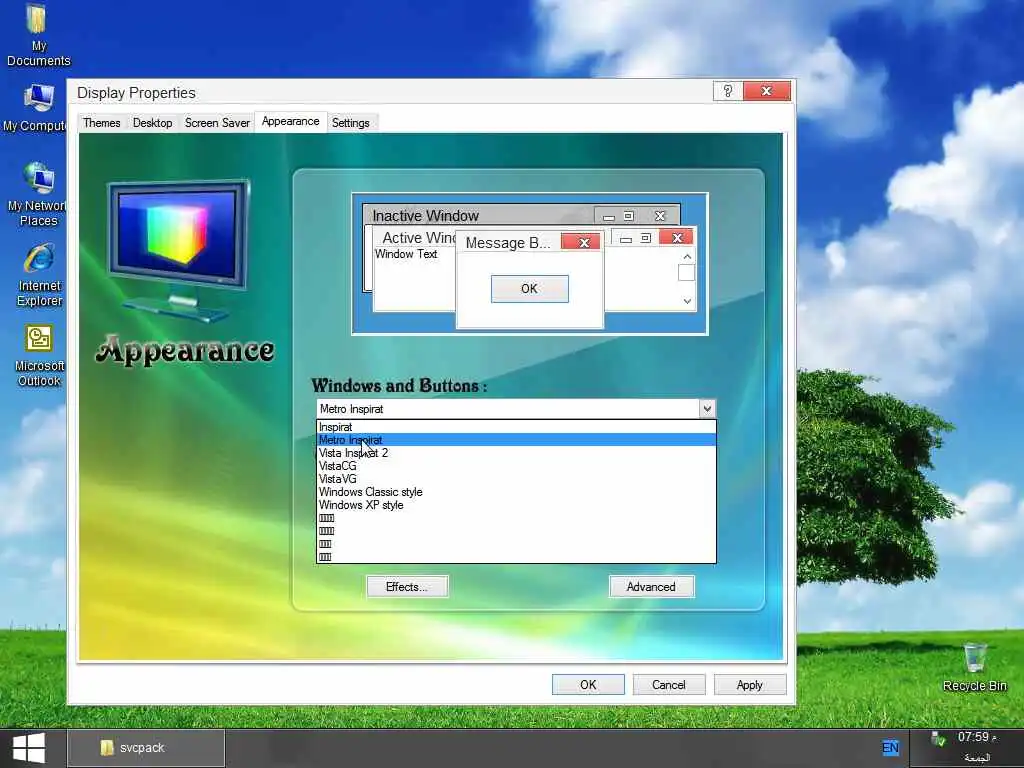1024x768 pixels.
Task: Launch Microsoft Outlook desktop icon
Action: point(39,355)
